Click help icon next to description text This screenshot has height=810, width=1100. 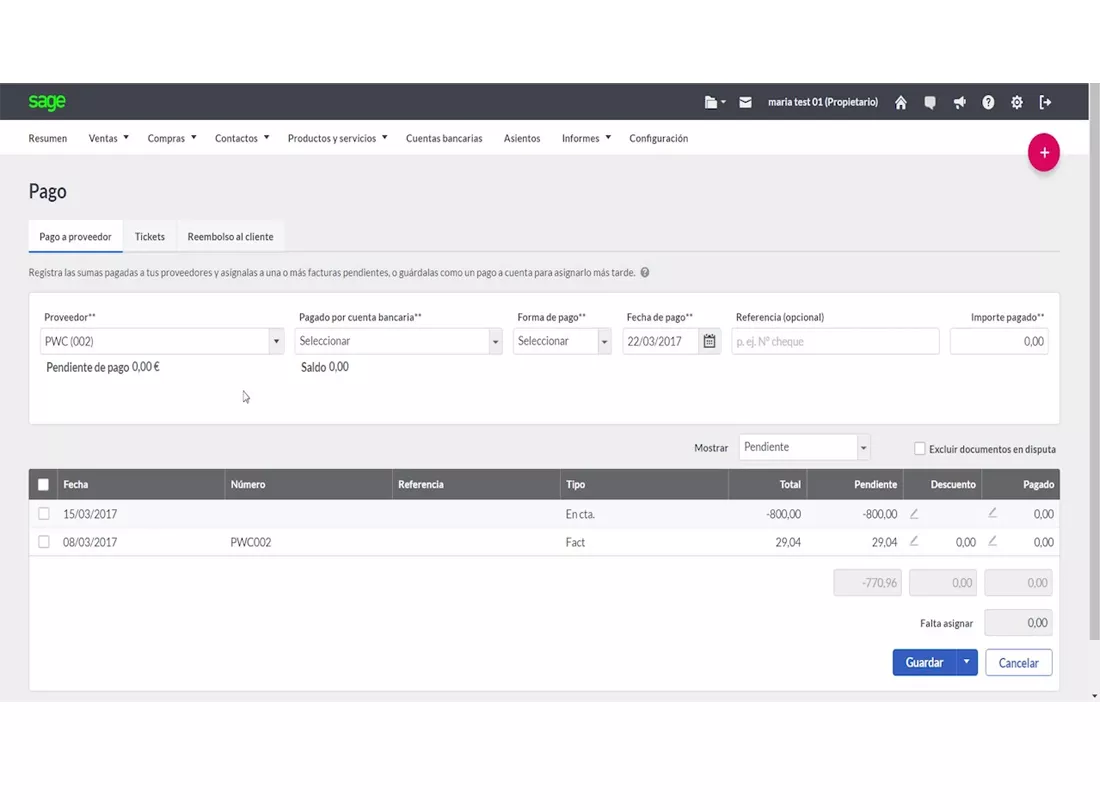coord(645,273)
